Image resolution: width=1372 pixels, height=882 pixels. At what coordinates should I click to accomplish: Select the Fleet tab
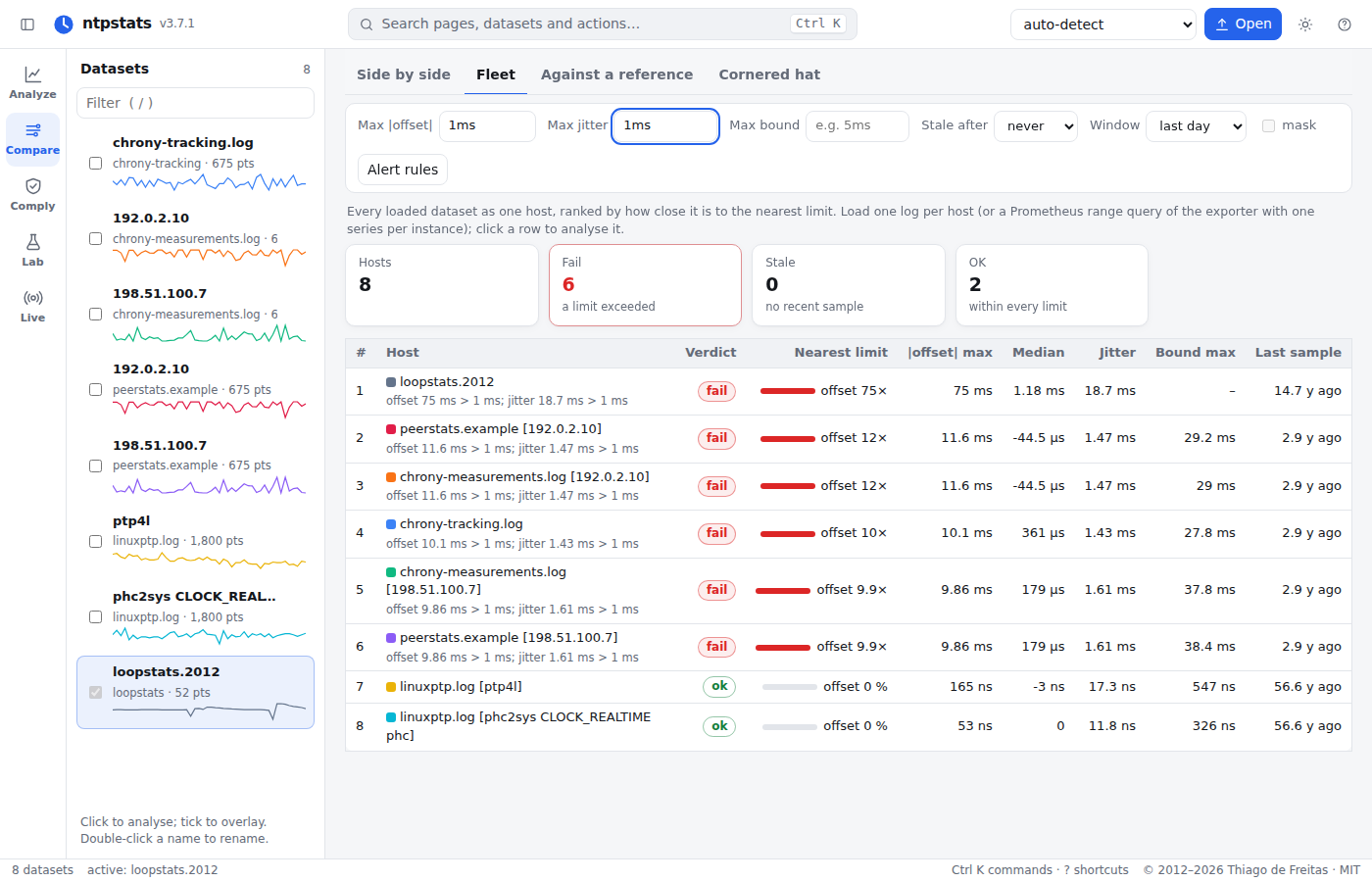pos(496,74)
